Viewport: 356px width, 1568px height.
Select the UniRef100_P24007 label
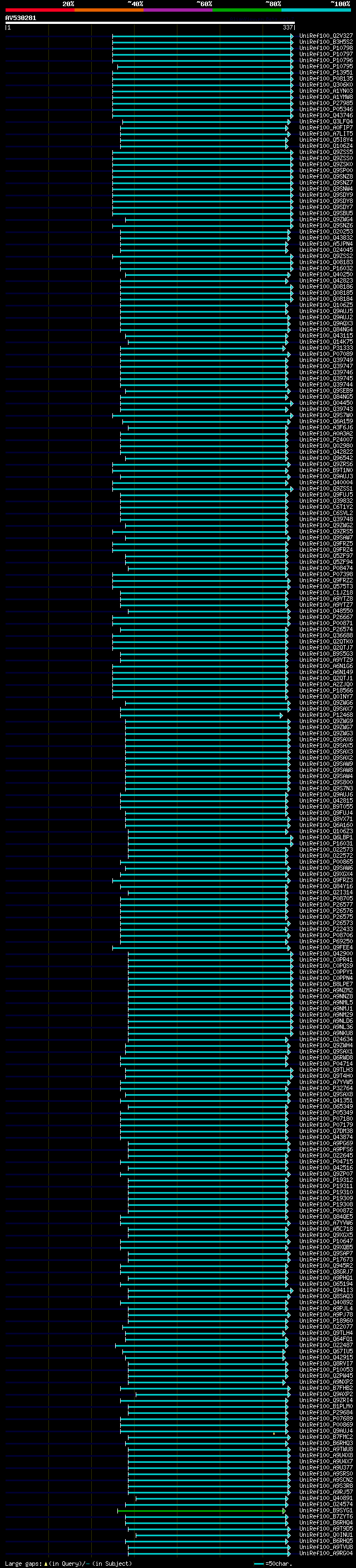tap(326, 440)
